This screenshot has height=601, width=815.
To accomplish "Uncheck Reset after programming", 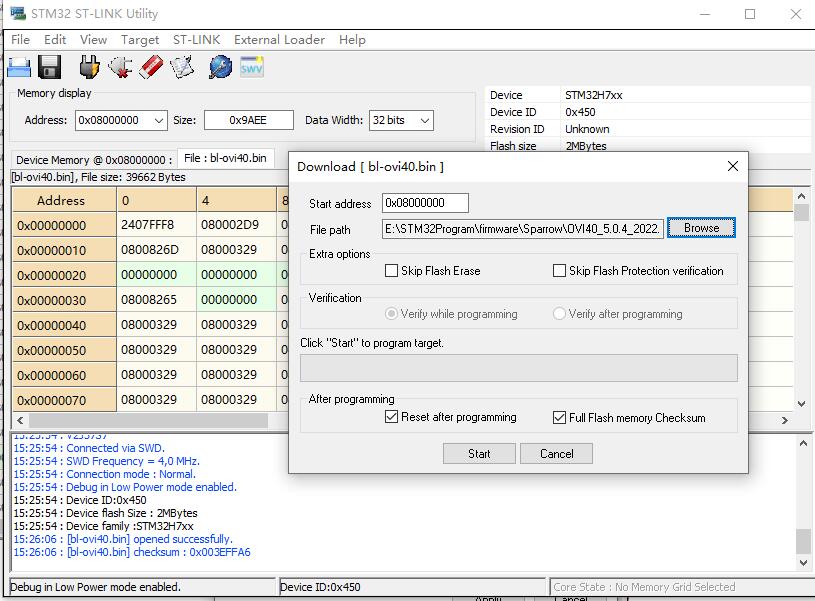I will tap(391, 417).
